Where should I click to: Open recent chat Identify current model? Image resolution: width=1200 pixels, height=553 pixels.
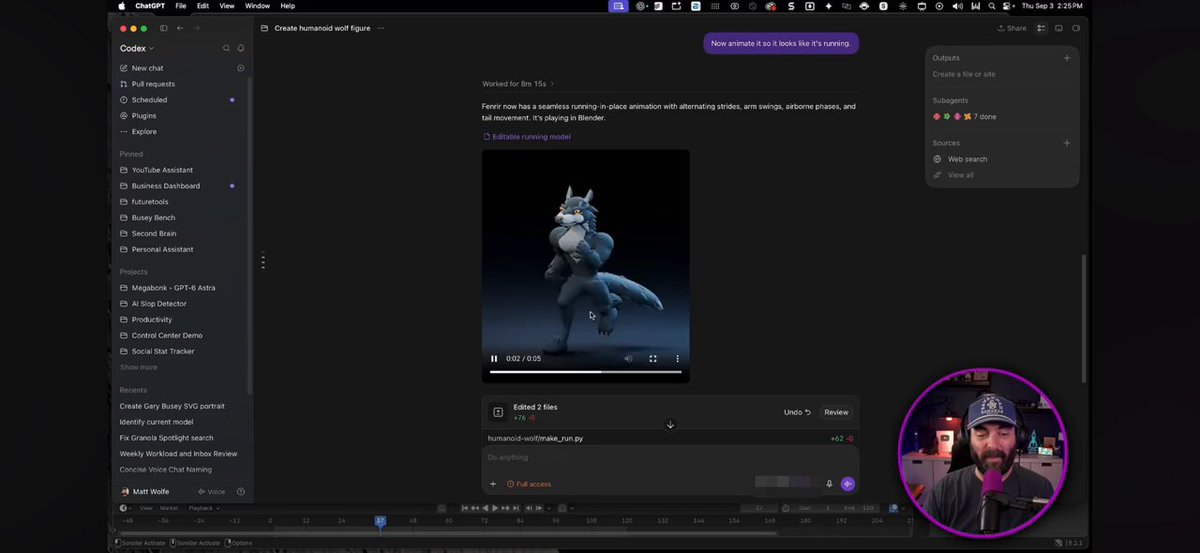(x=156, y=422)
